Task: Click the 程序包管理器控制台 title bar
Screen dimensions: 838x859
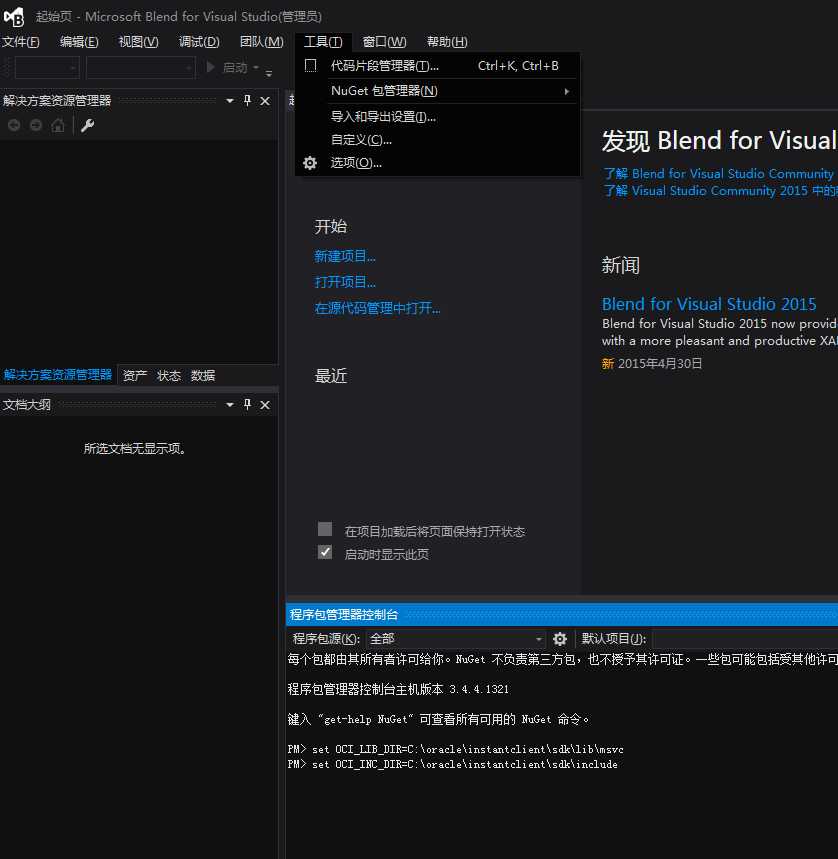Action: (x=562, y=615)
